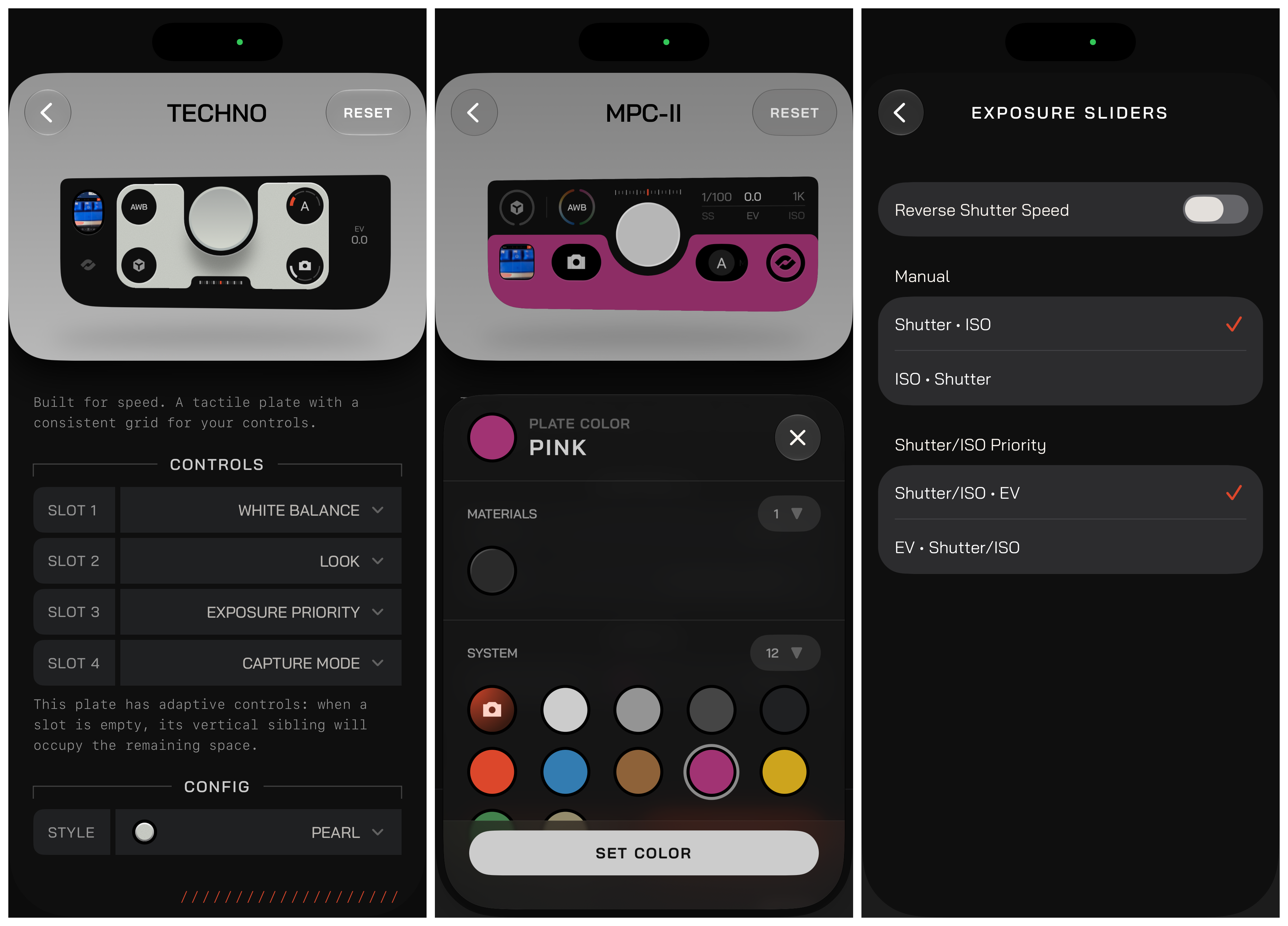1288x926 pixels.
Task: Open Slot 1 White Balance dropdown
Action: [261, 510]
